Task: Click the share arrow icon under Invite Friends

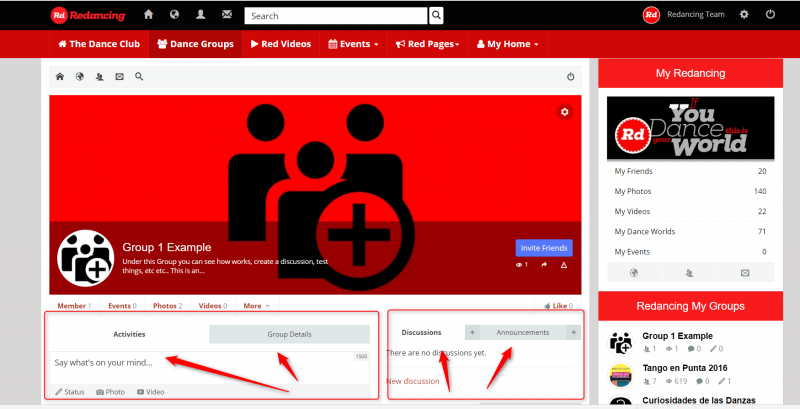Action: click(x=544, y=265)
